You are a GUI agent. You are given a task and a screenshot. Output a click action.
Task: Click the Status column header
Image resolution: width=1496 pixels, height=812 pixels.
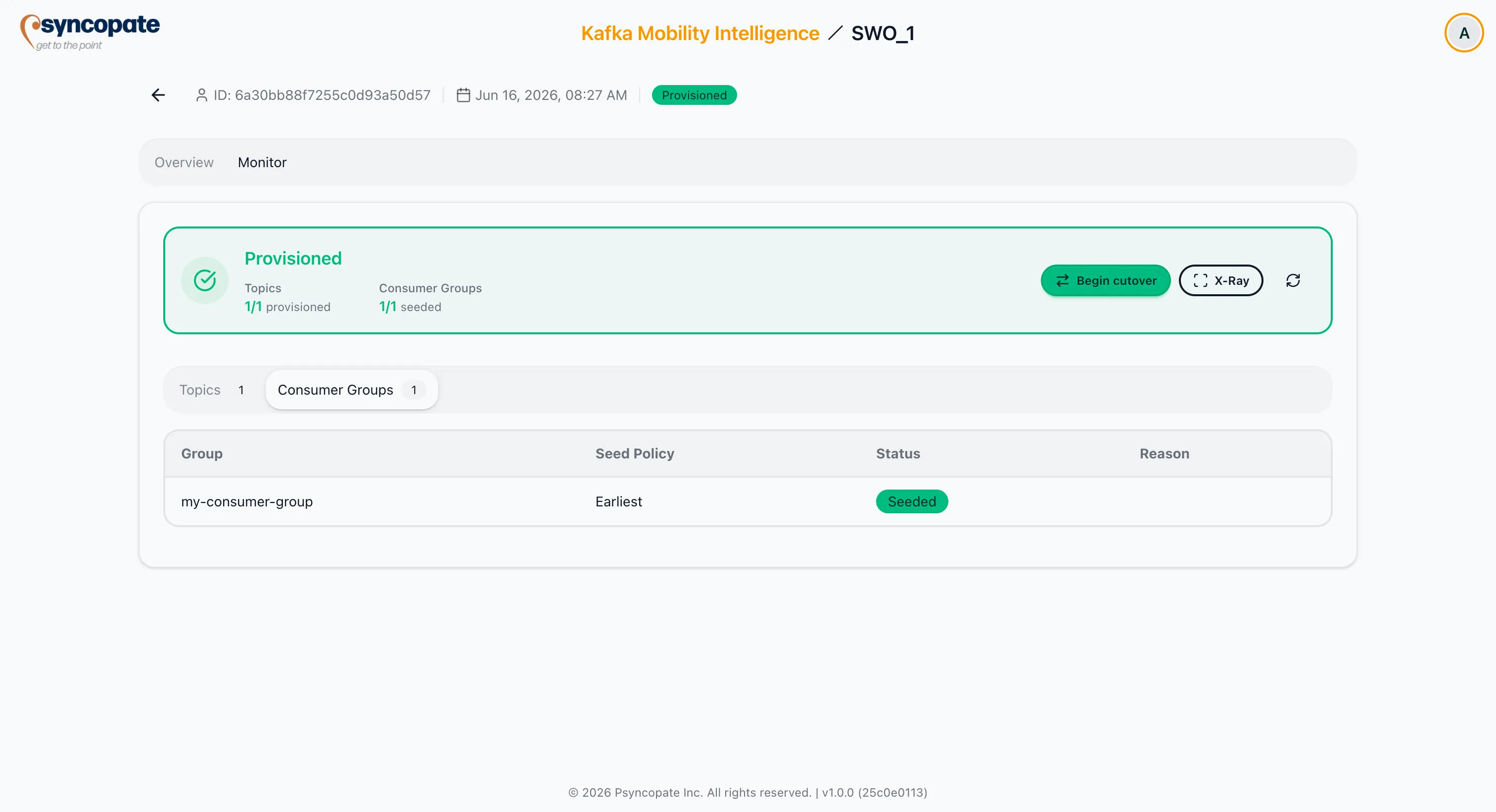898,454
